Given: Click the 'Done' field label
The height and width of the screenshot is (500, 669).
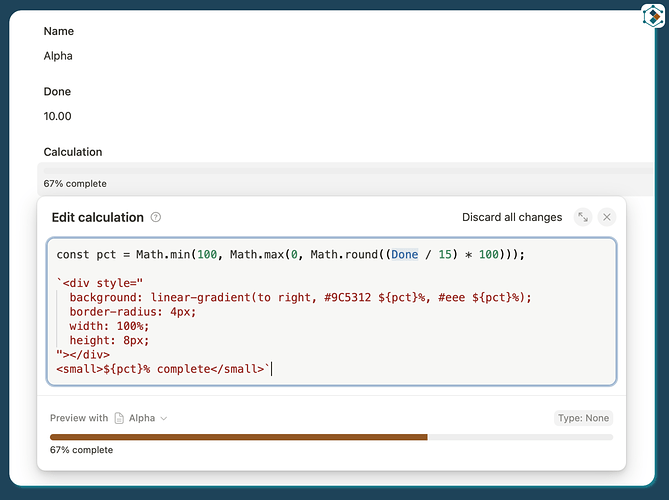Looking at the screenshot, I should [x=57, y=91].
